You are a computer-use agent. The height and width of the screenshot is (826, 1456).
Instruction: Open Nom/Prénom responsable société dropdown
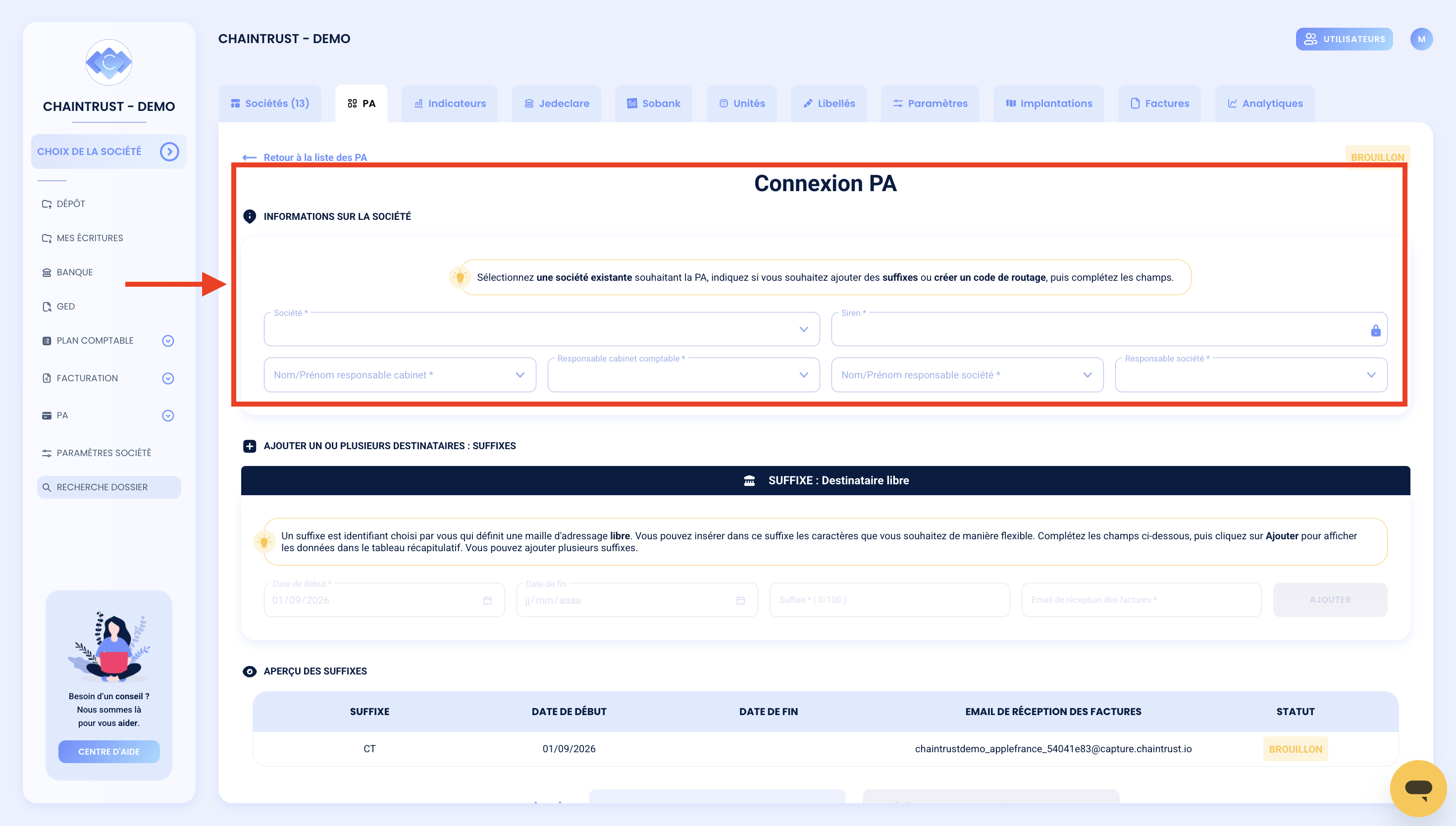[x=967, y=375]
